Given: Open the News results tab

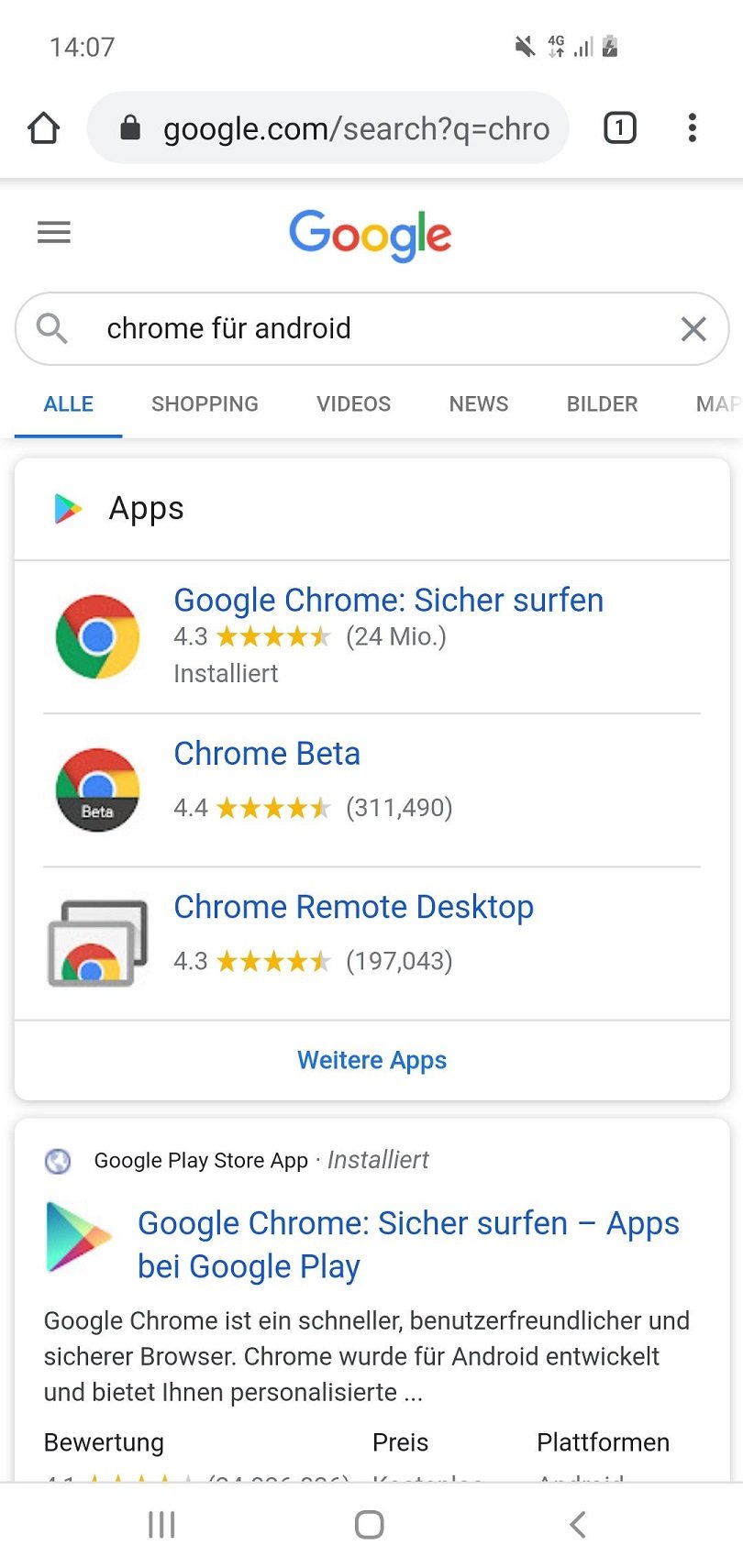Looking at the screenshot, I should (478, 404).
